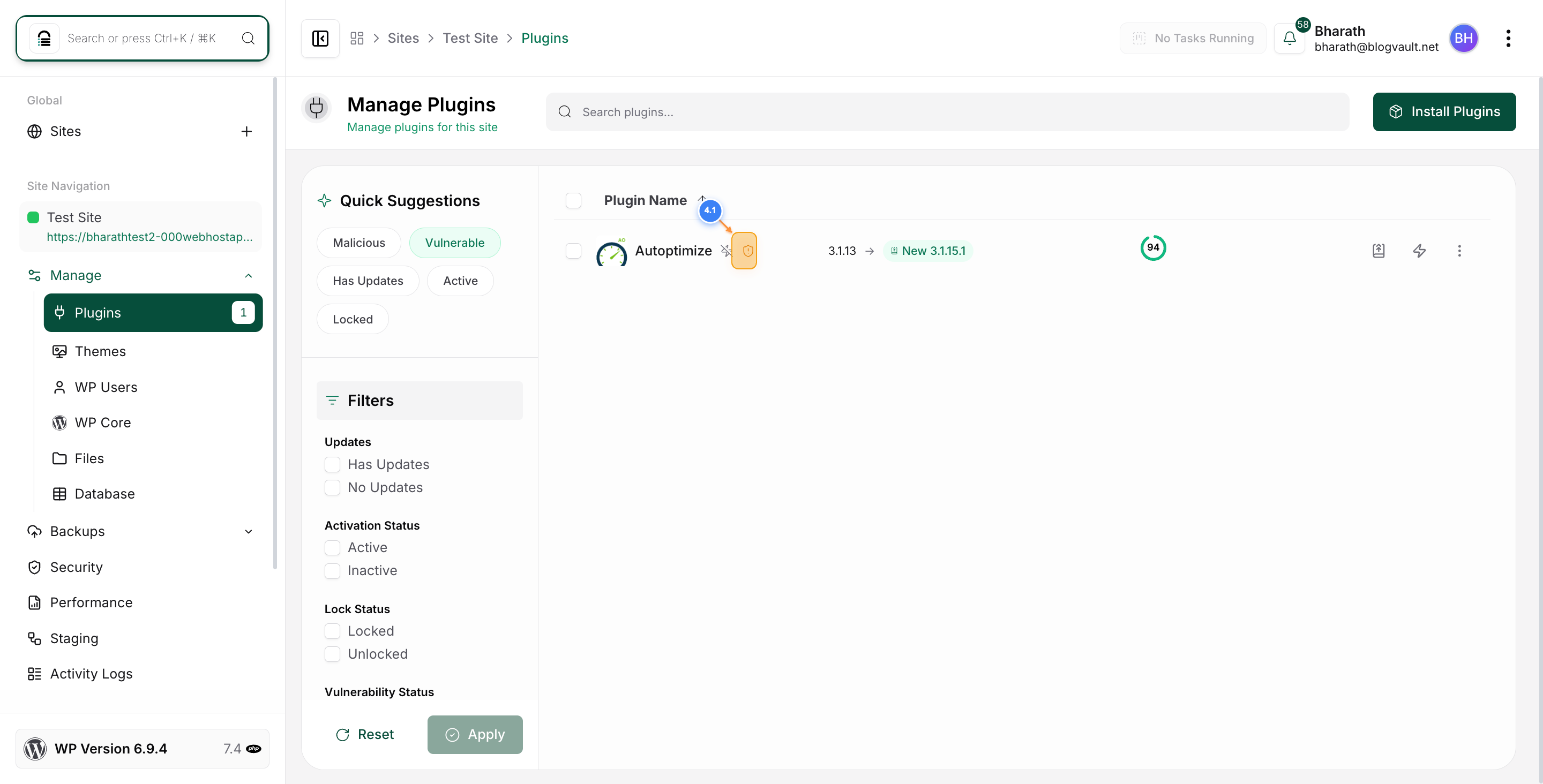Click the unplugged status icon beside Autoptimize
This screenshot has width=1543, height=784.
[726, 250]
